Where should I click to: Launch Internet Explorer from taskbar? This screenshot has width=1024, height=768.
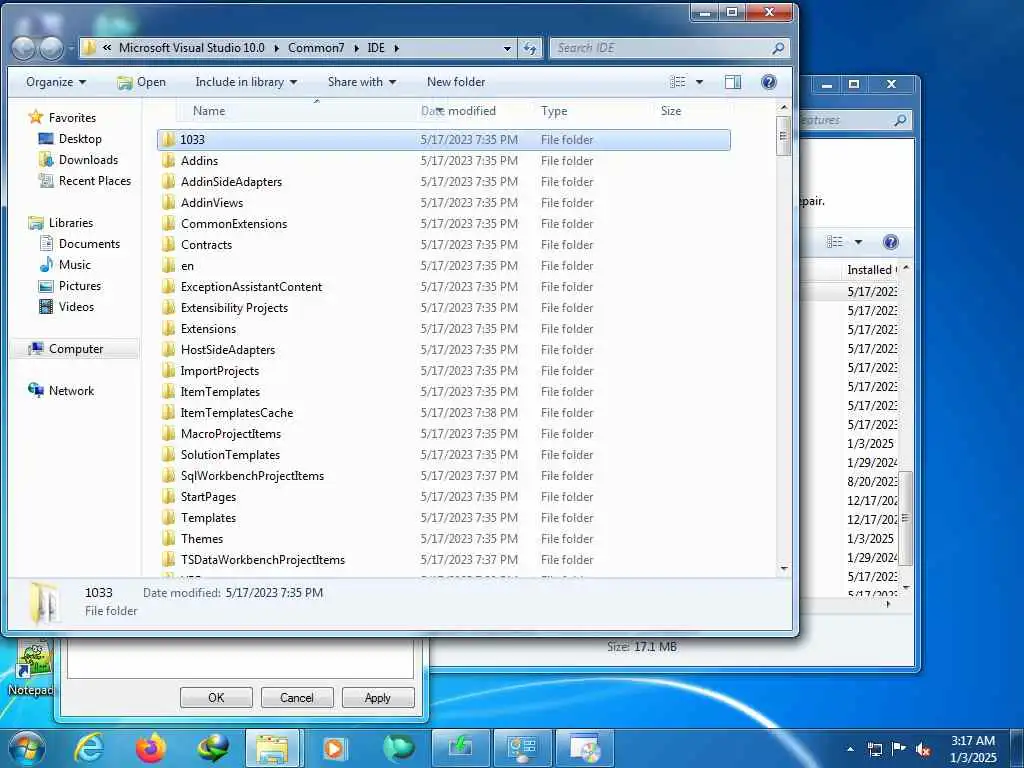(x=88, y=748)
